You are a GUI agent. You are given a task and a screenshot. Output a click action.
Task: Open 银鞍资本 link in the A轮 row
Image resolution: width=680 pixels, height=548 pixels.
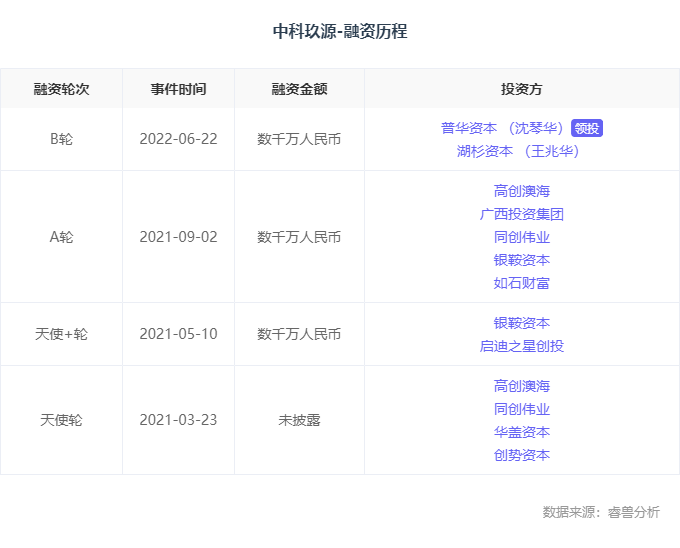coord(522,260)
